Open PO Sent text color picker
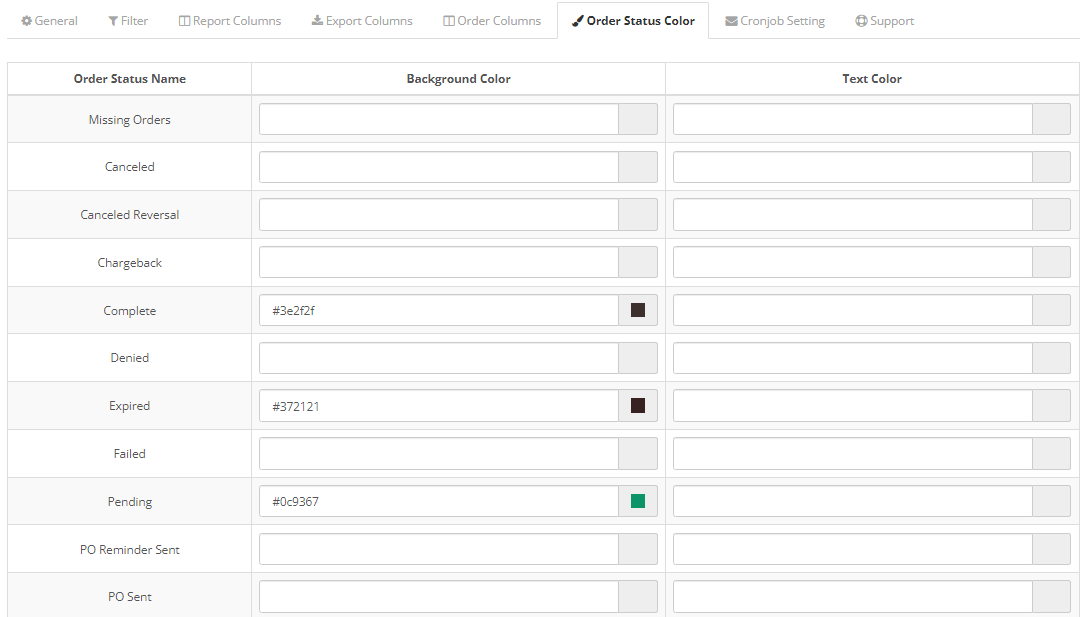 coord(1052,597)
